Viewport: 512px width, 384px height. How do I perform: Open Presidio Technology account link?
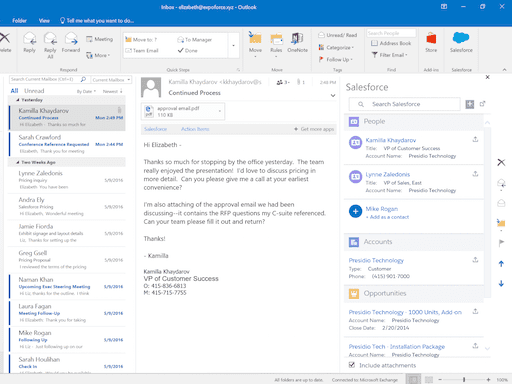(x=376, y=260)
